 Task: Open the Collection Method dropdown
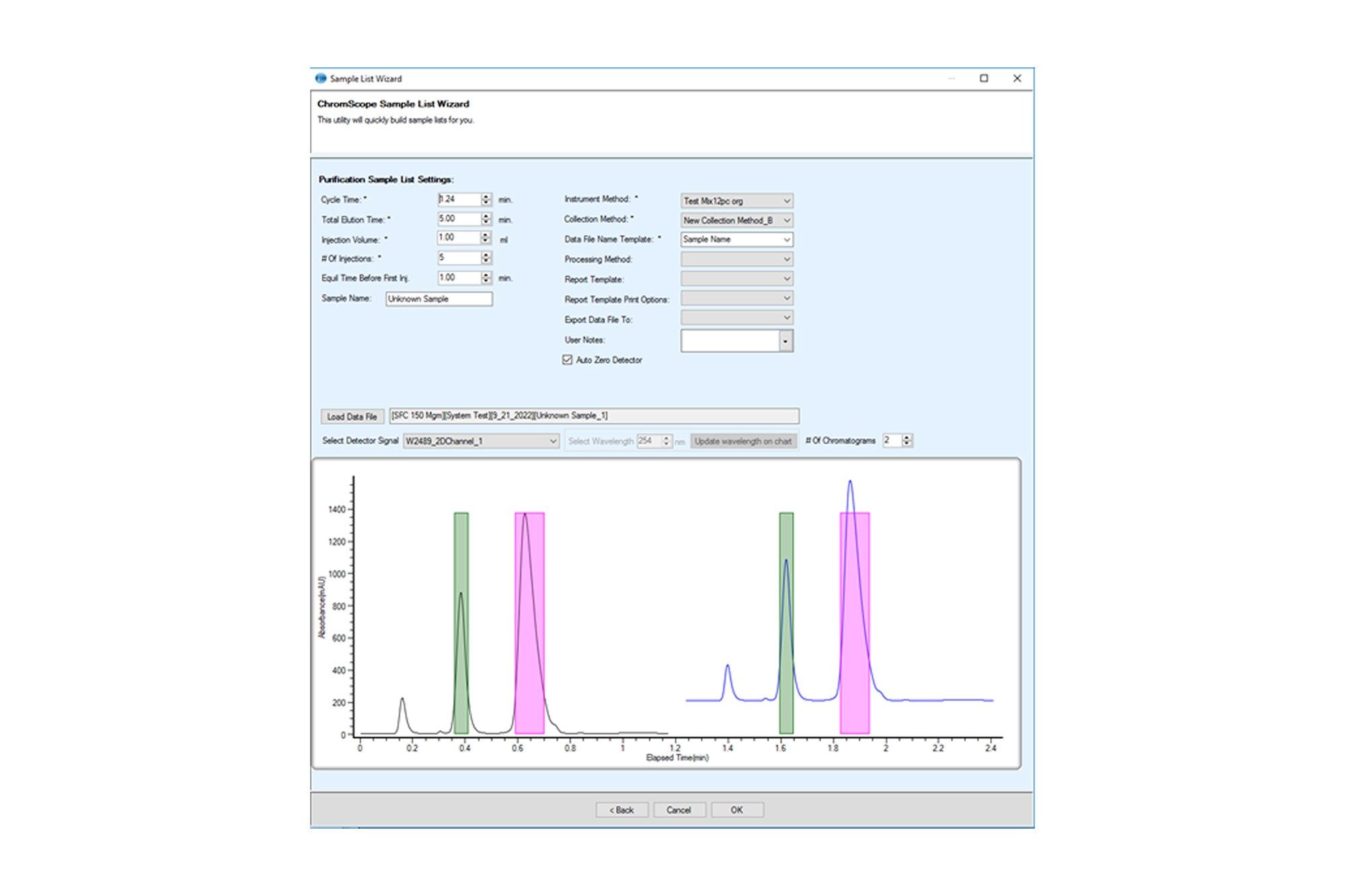736,220
